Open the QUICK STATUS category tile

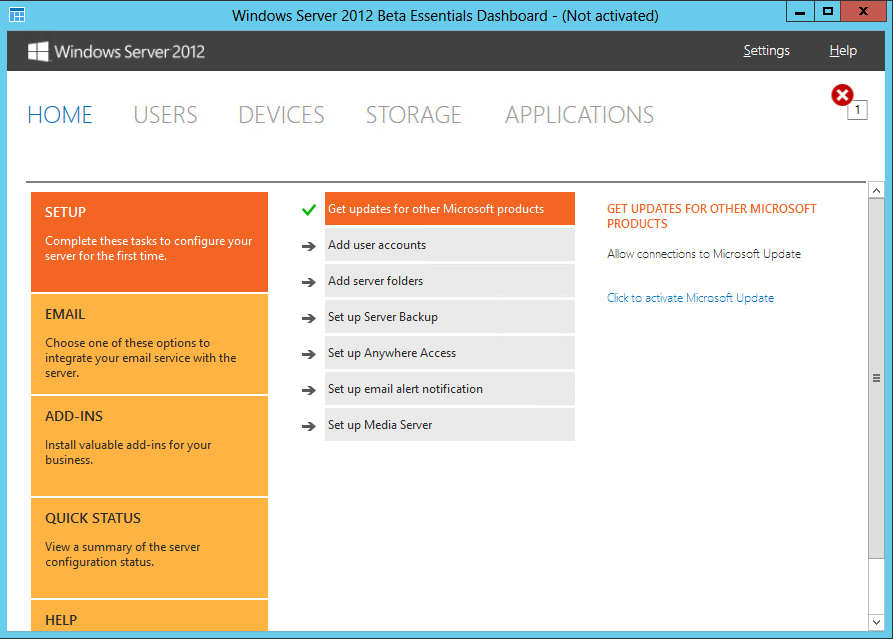(x=149, y=548)
